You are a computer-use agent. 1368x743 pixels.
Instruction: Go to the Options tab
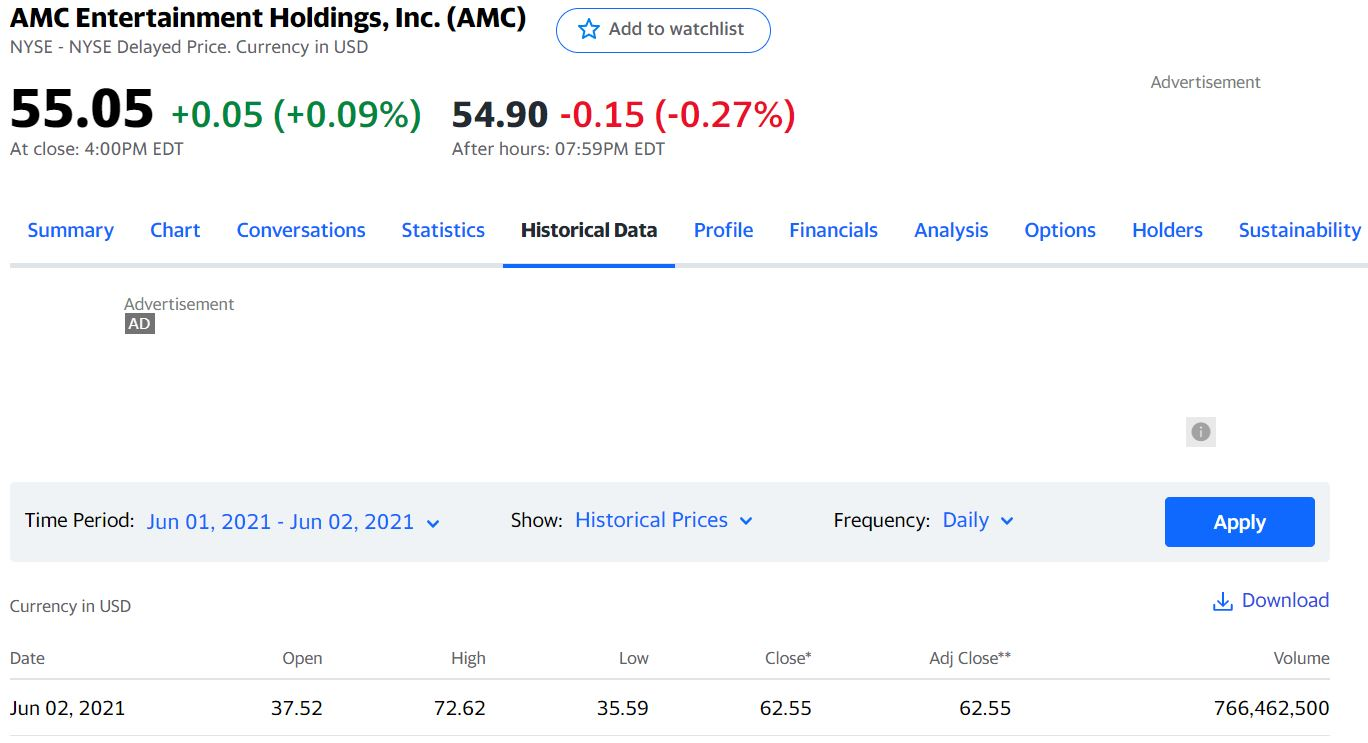point(1060,230)
